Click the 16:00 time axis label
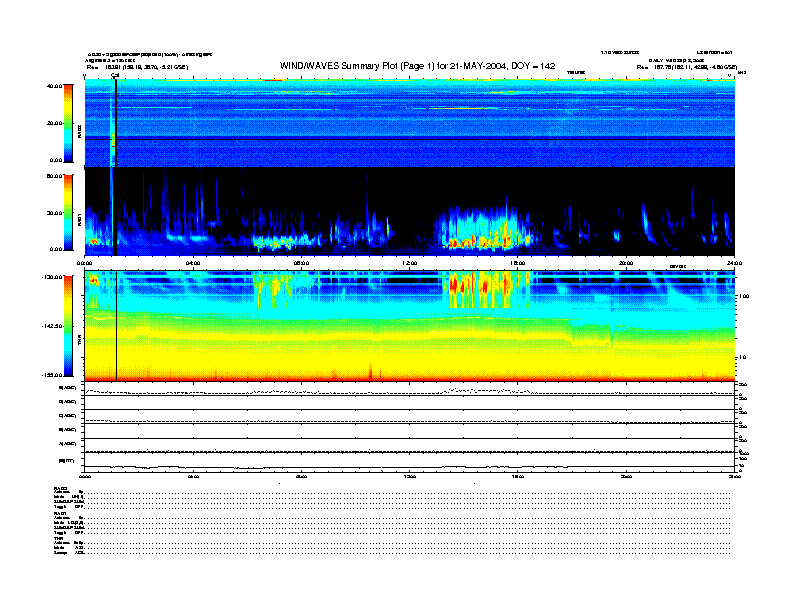 [518, 263]
